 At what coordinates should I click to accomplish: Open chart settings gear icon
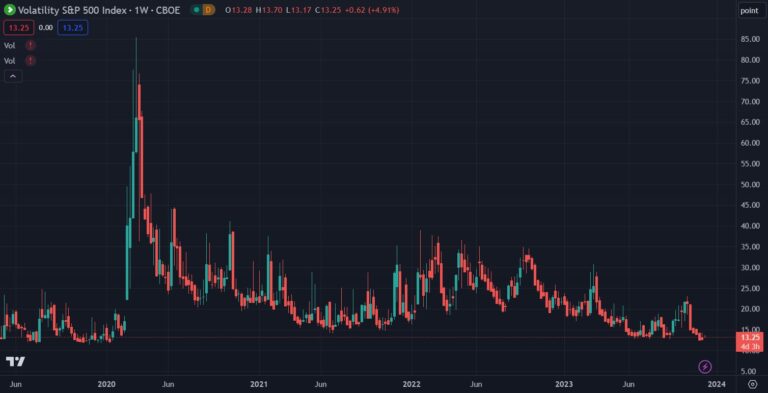pos(753,384)
